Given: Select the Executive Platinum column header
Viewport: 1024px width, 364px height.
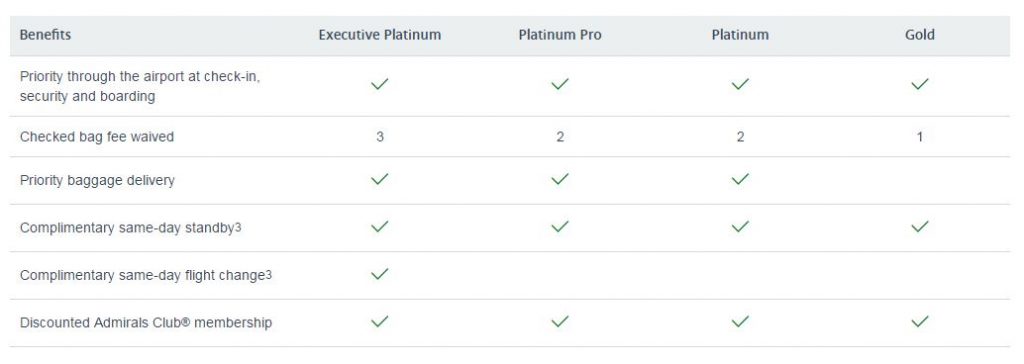Looking at the screenshot, I should [379, 35].
